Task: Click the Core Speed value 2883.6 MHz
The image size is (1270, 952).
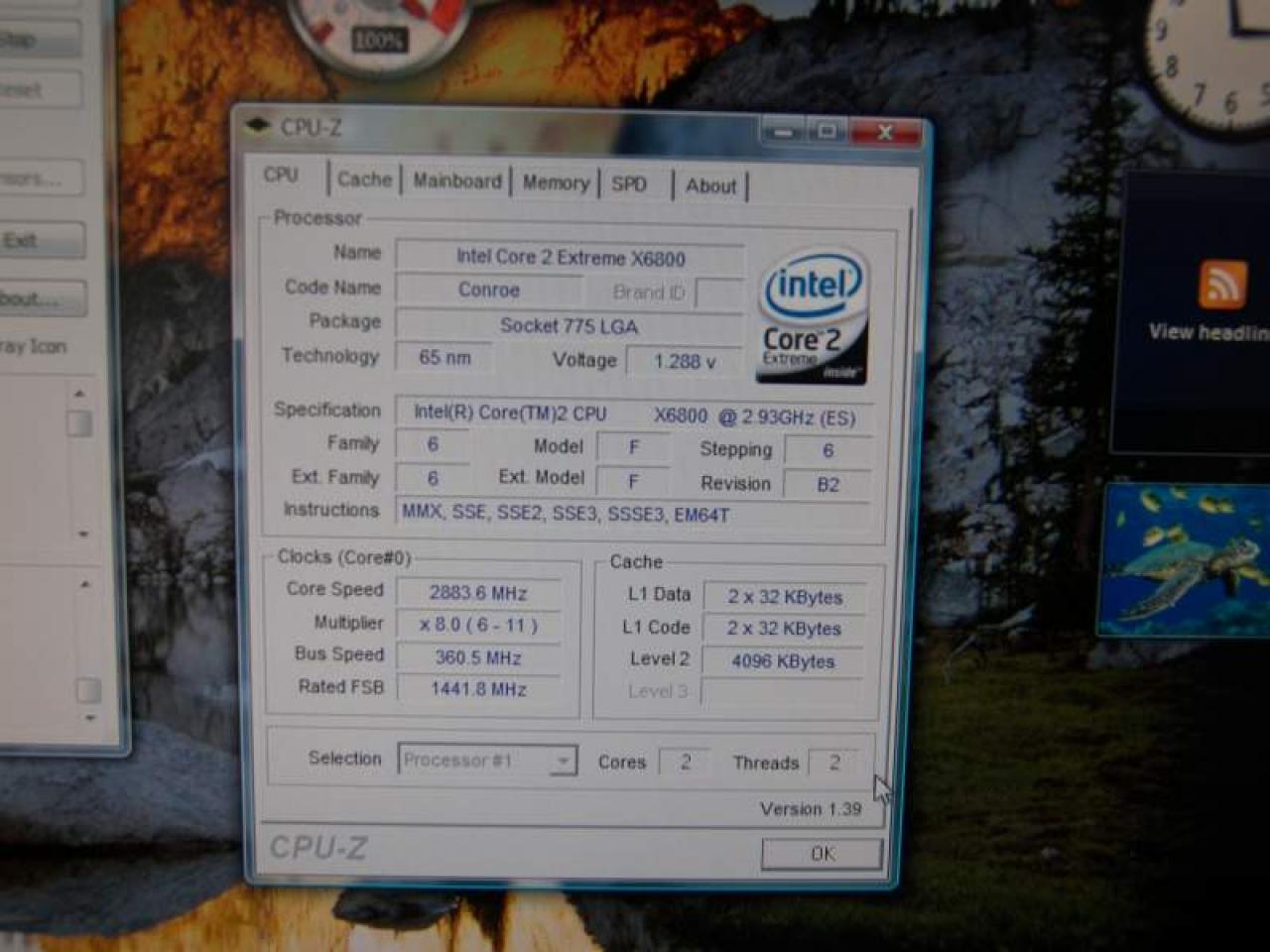Action: click(477, 592)
